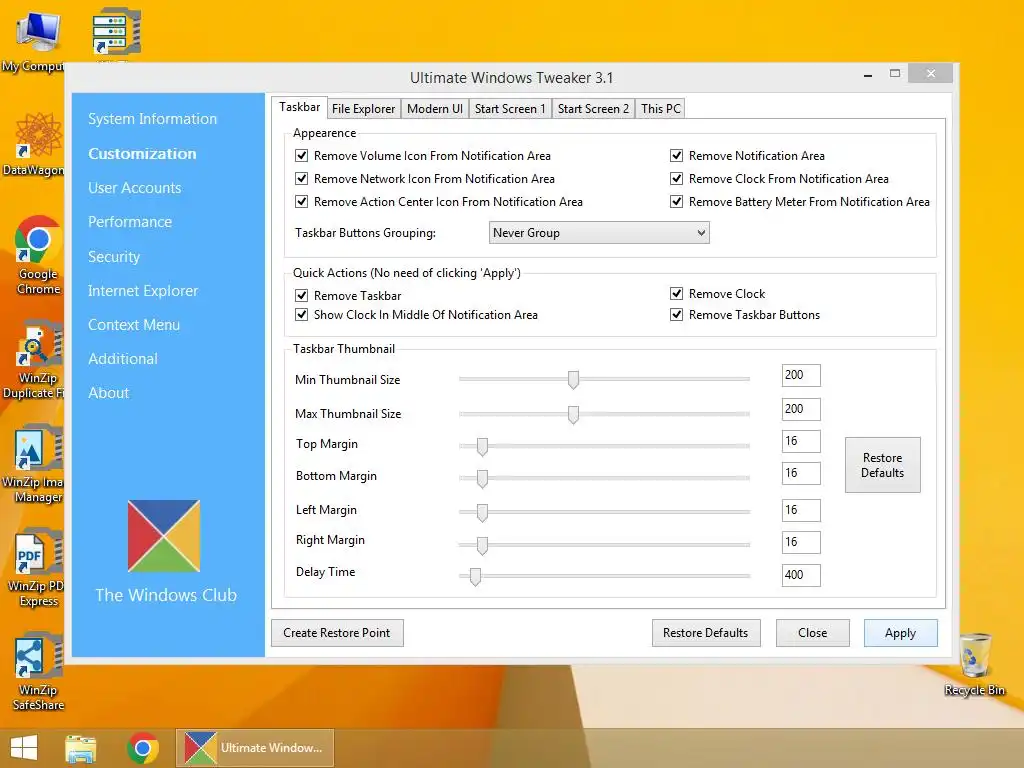Screen dimensions: 1024x768
Task: Toggle Remove Network Icon From Notification Area
Action: tap(301, 178)
